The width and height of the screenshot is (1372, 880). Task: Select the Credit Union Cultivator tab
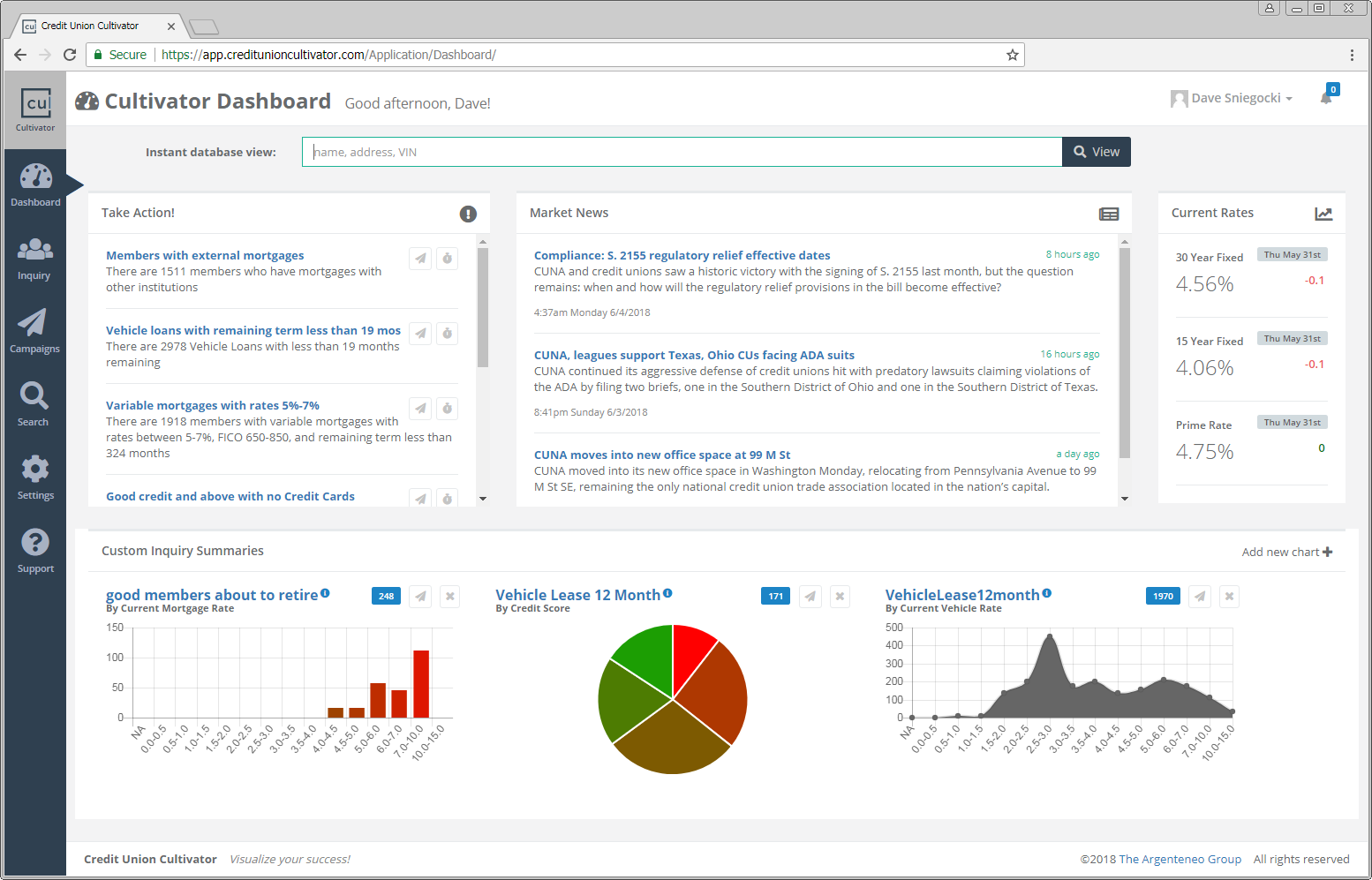pyautogui.click(x=98, y=26)
